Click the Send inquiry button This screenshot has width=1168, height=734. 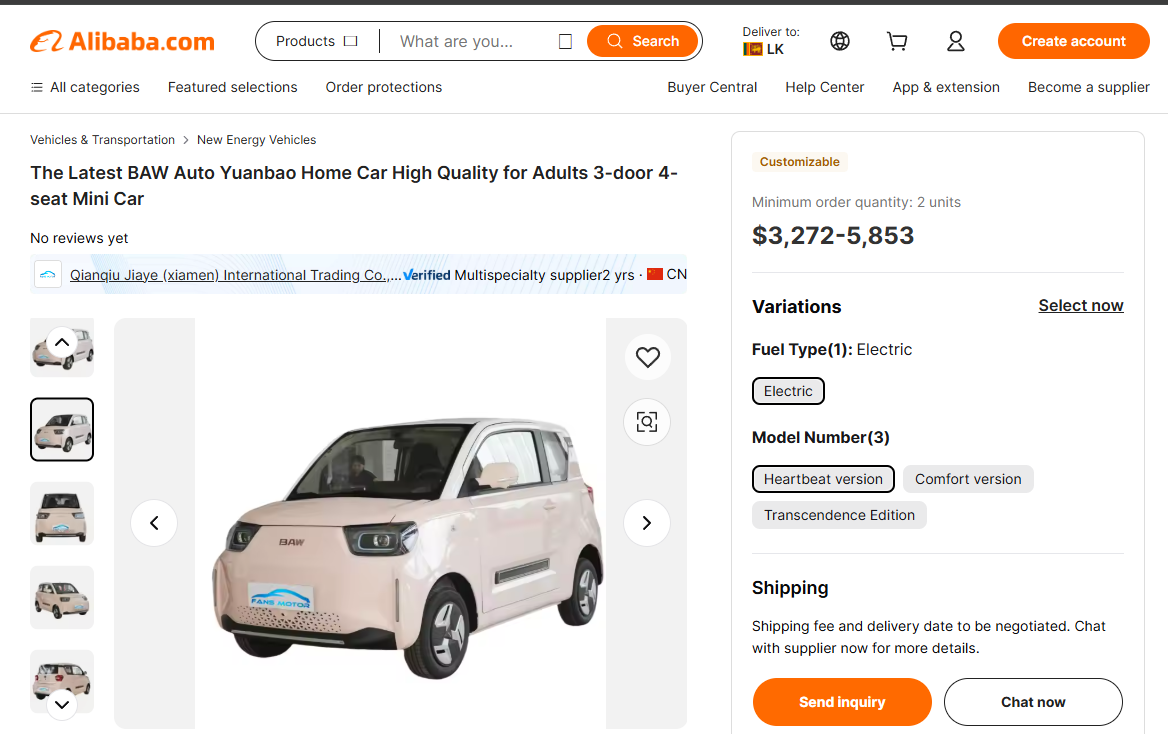[842, 702]
